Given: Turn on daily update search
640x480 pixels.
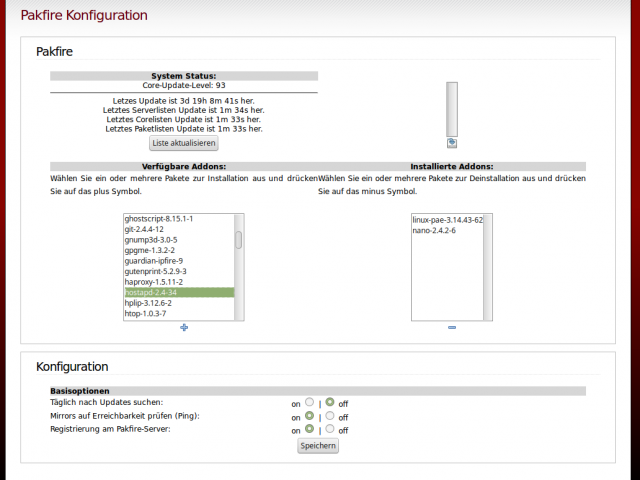Looking at the screenshot, I should coord(310,402).
